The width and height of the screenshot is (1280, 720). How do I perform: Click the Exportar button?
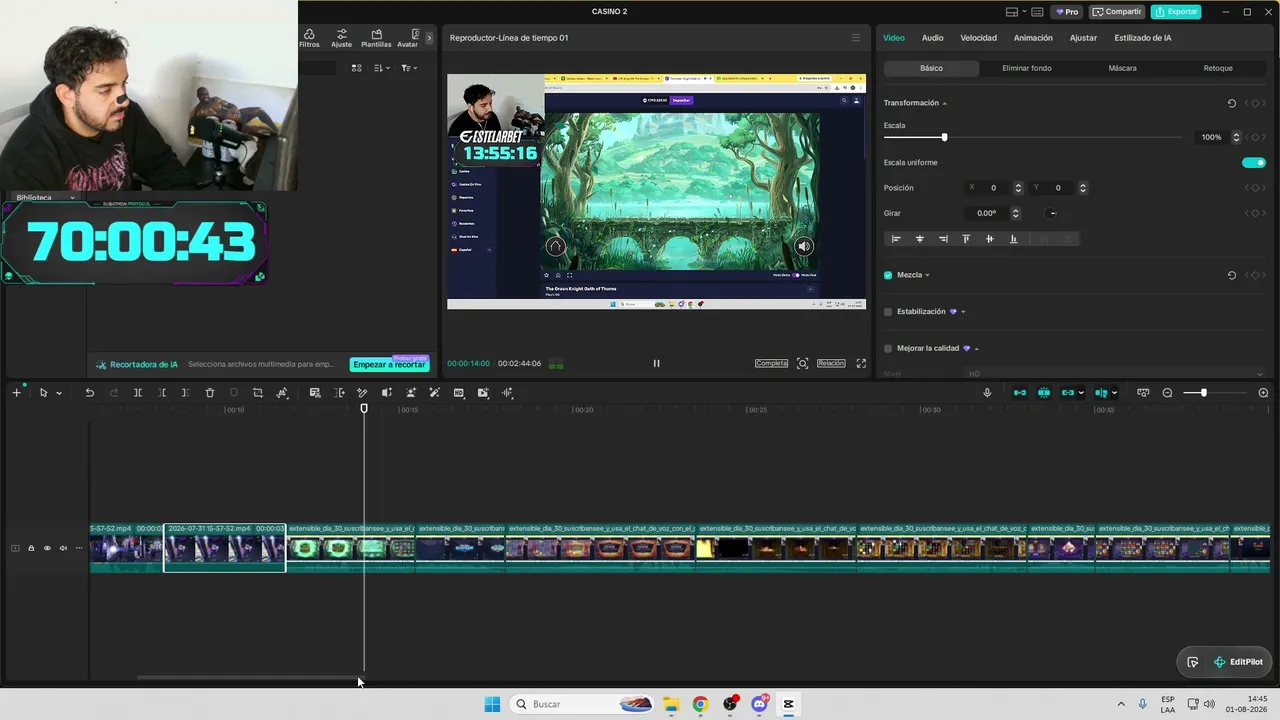[1176, 12]
